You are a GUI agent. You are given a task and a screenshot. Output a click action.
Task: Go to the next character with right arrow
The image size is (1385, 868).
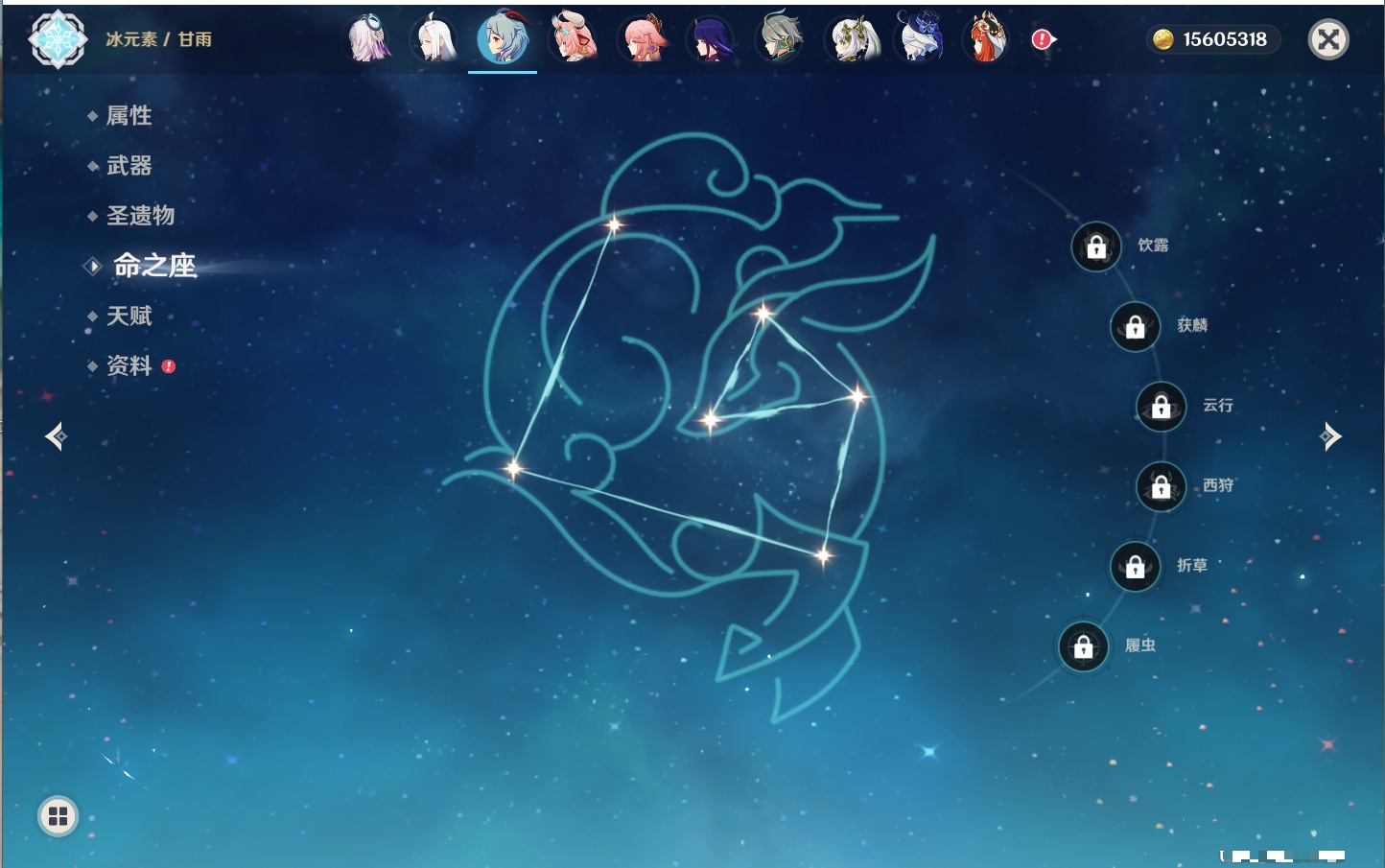(1330, 436)
